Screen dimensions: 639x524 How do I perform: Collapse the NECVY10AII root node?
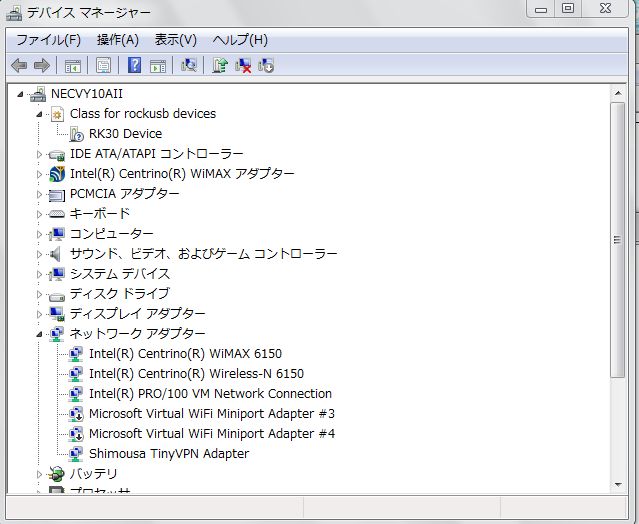20,95
